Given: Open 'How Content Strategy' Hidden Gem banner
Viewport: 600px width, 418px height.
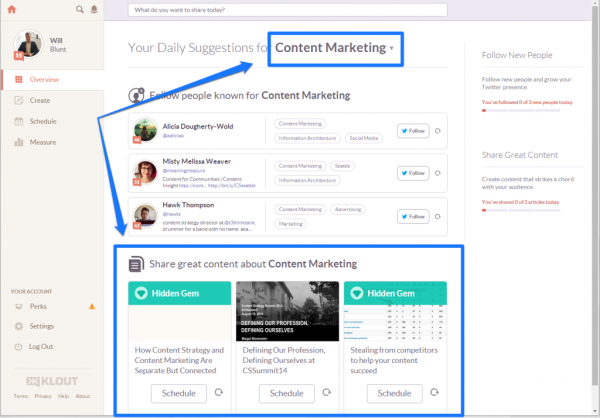Looking at the screenshot, I should [179, 293].
